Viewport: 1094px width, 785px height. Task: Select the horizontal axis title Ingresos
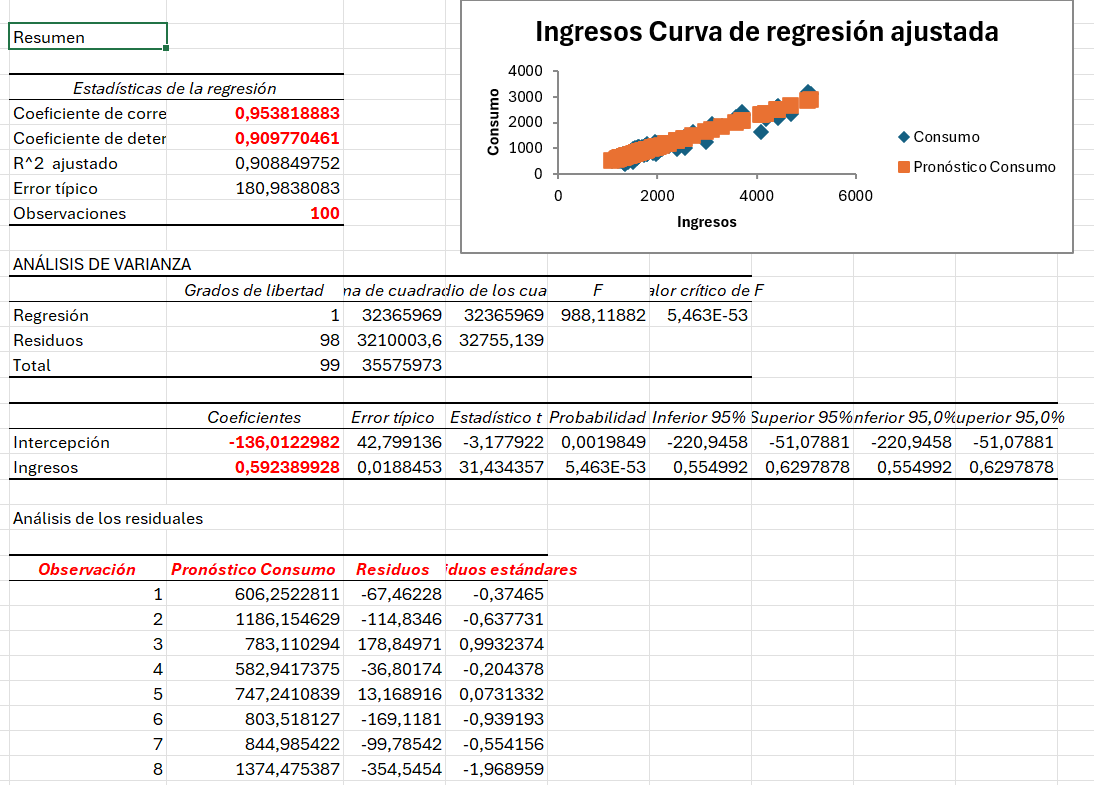(706, 222)
